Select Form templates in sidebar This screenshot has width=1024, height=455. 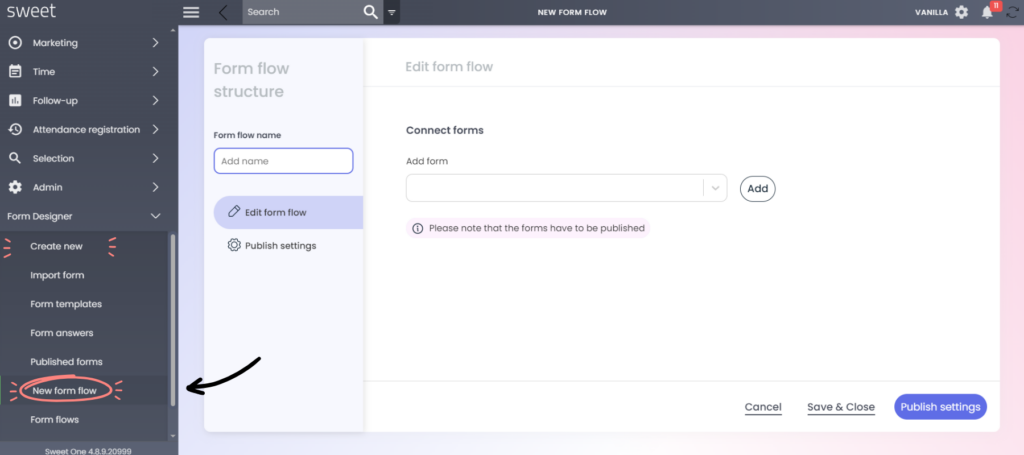pyautogui.click(x=66, y=304)
